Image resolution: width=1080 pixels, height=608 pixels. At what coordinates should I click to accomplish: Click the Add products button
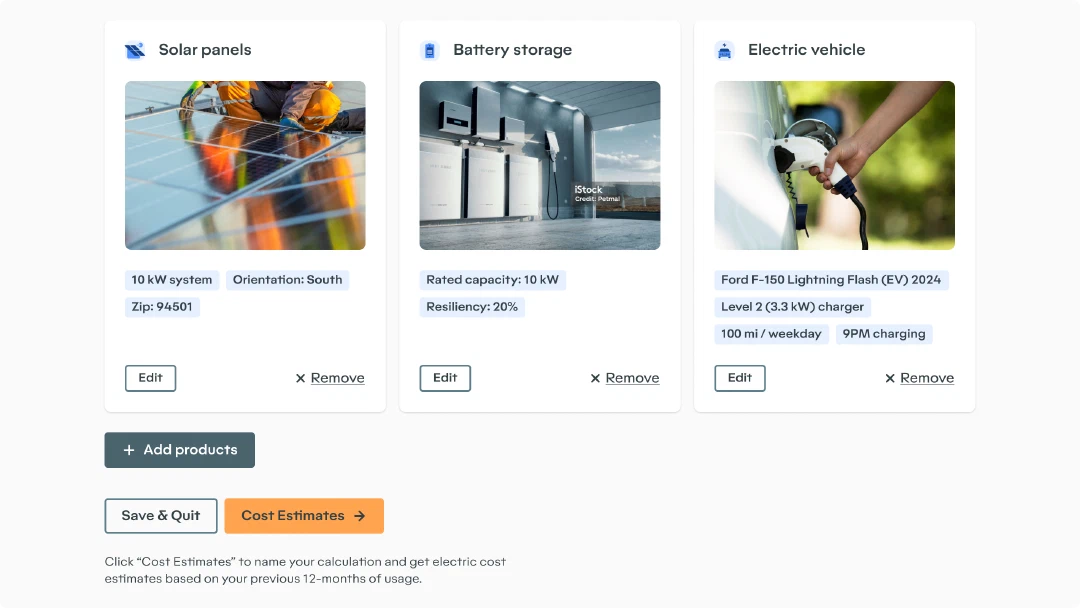[x=180, y=450]
